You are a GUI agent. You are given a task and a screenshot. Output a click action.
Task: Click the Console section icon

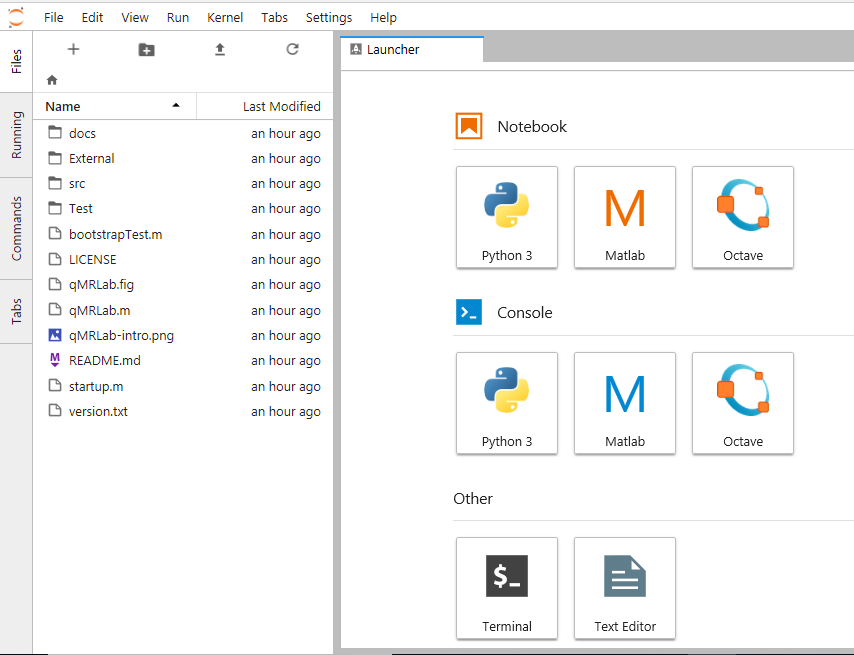point(469,312)
